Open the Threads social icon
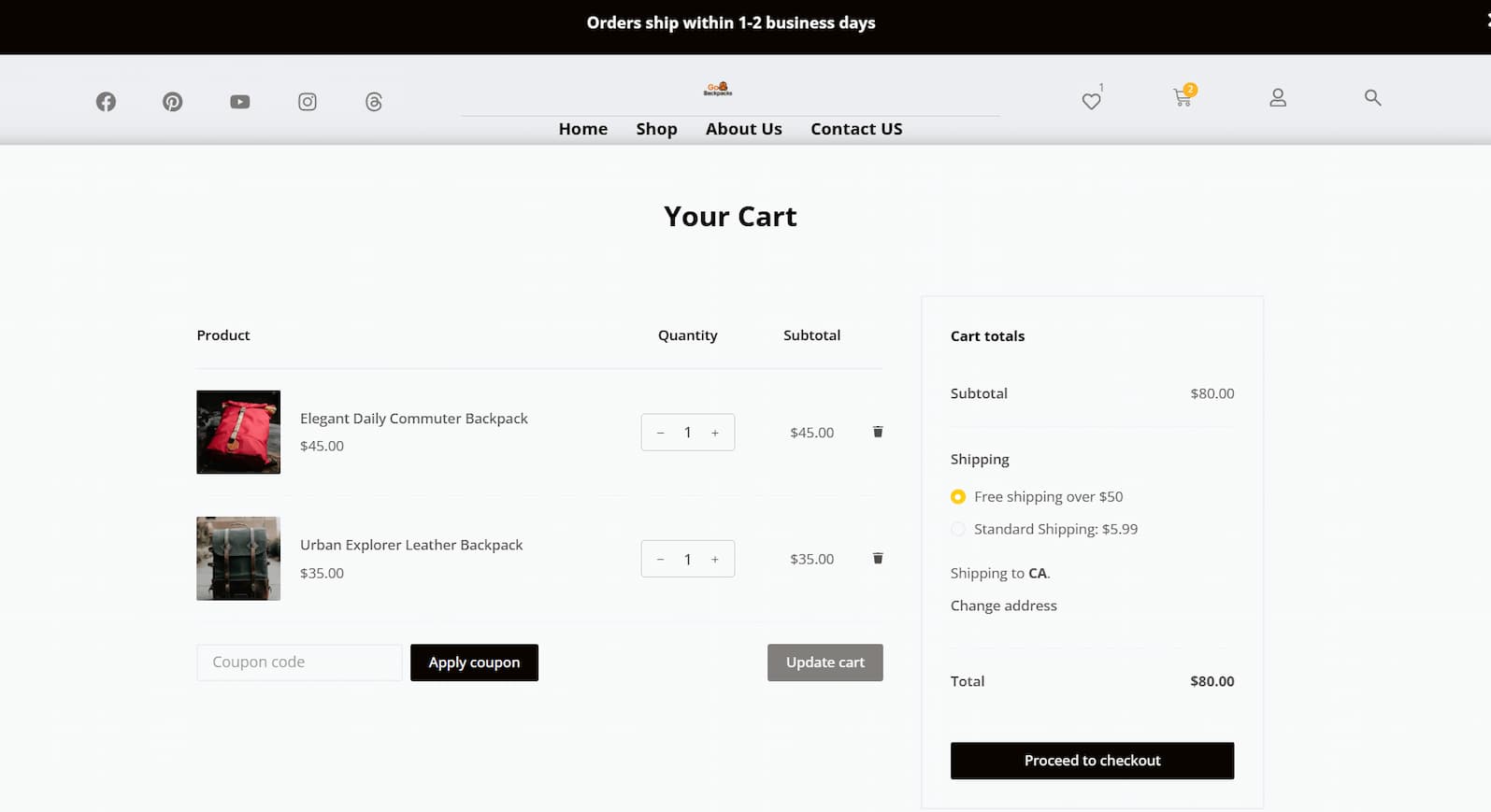Viewport: 1491px width, 812px height. tap(374, 102)
